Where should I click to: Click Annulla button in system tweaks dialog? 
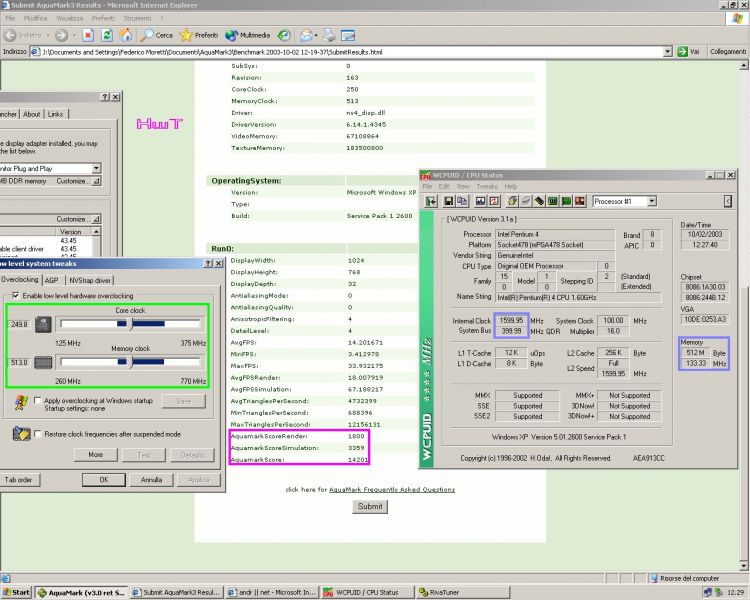tap(151, 479)
